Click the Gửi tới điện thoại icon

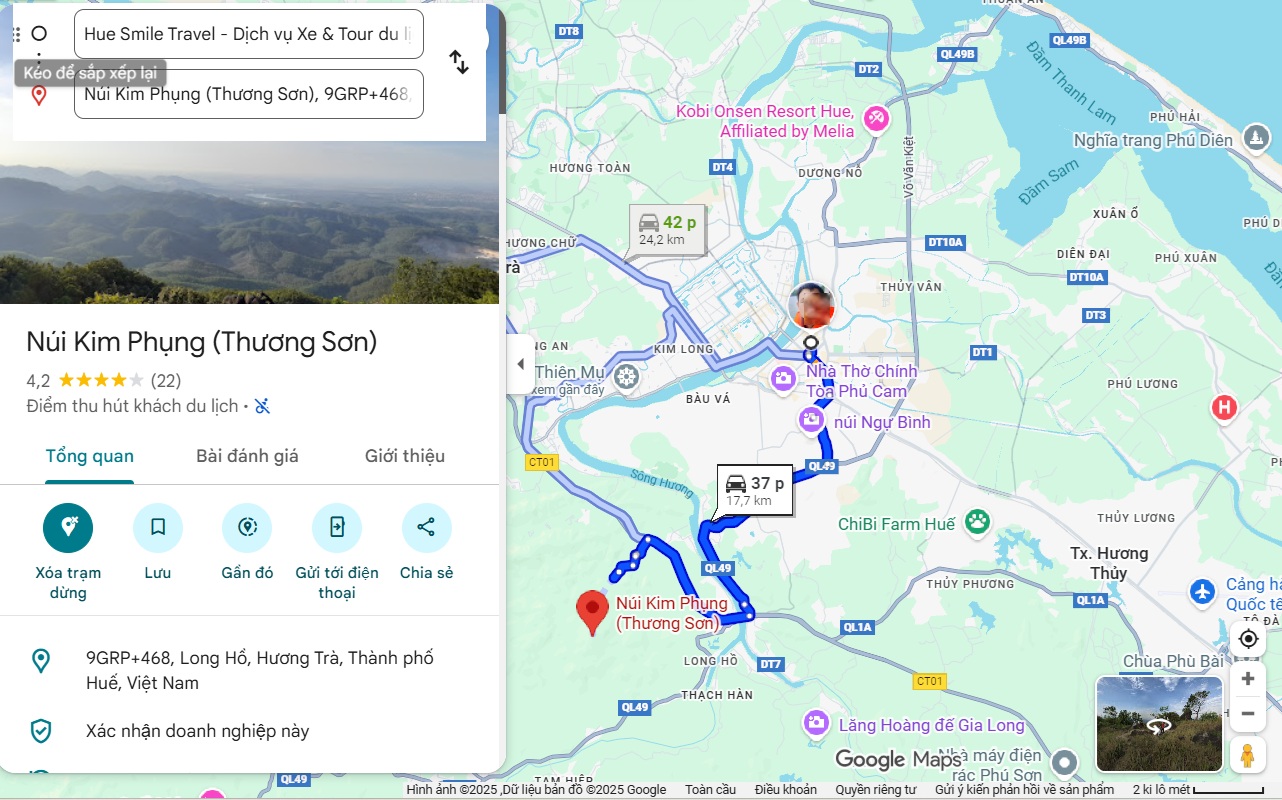337,528
